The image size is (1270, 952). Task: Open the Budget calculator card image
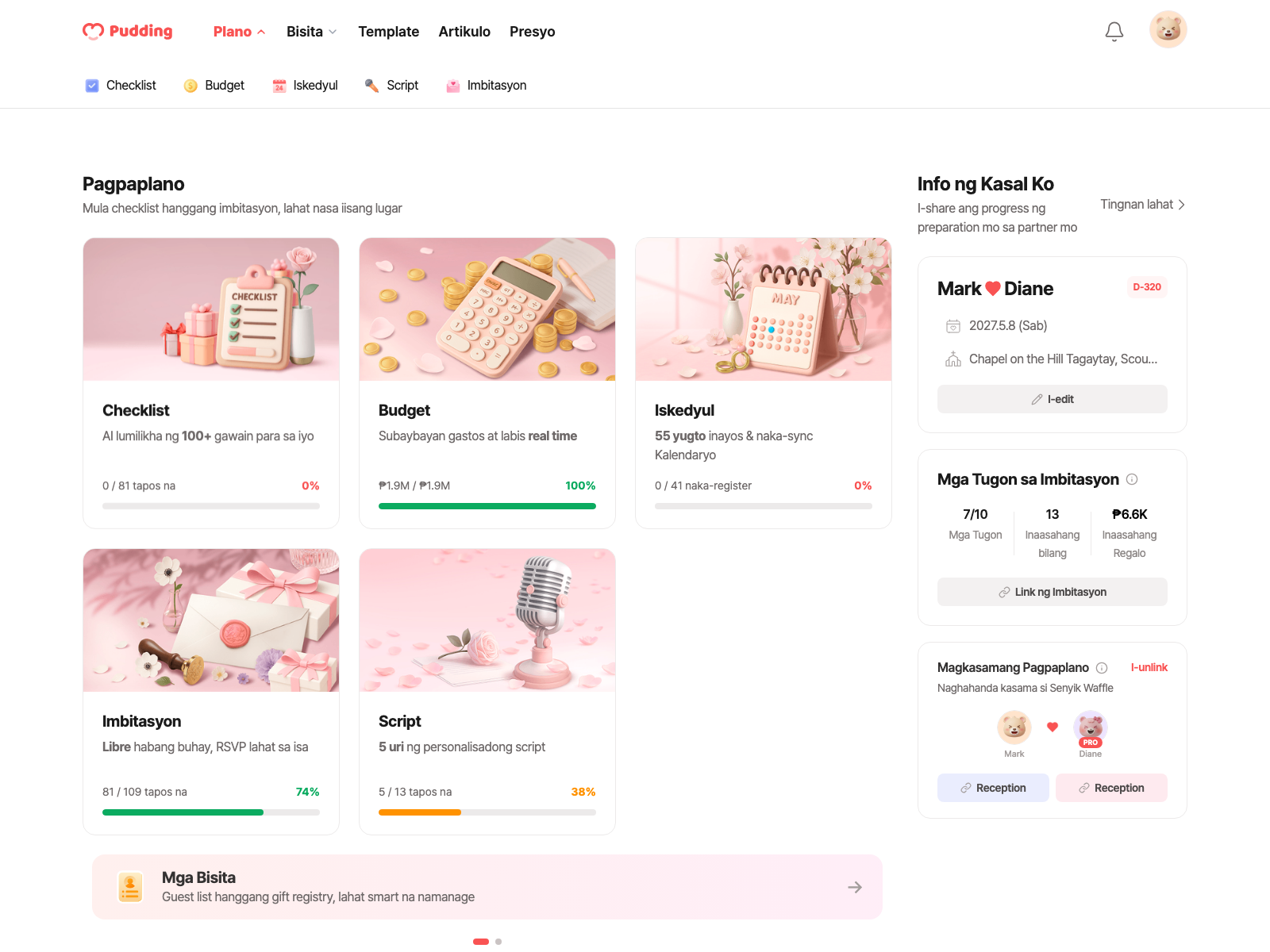point(487,309)
